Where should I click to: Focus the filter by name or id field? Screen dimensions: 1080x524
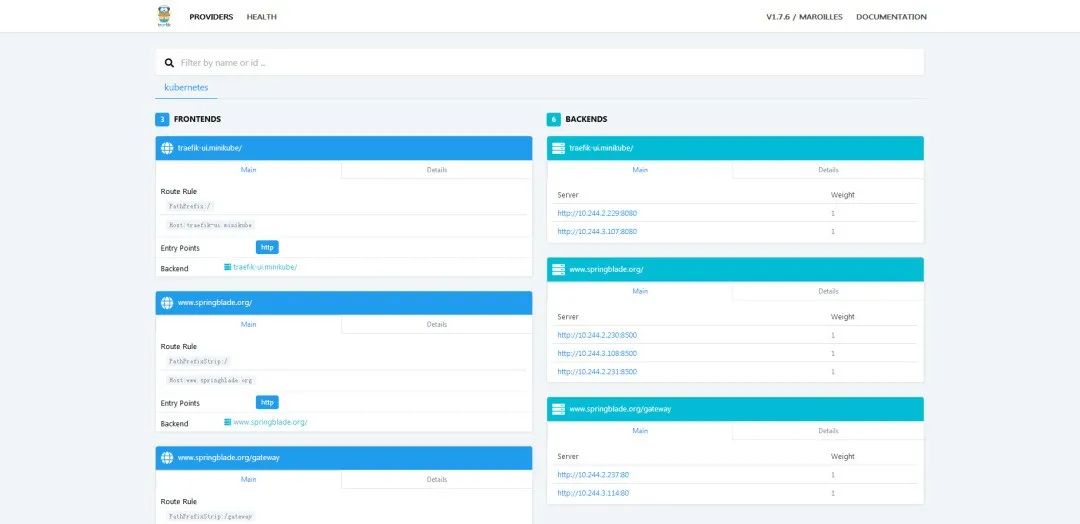539,63
